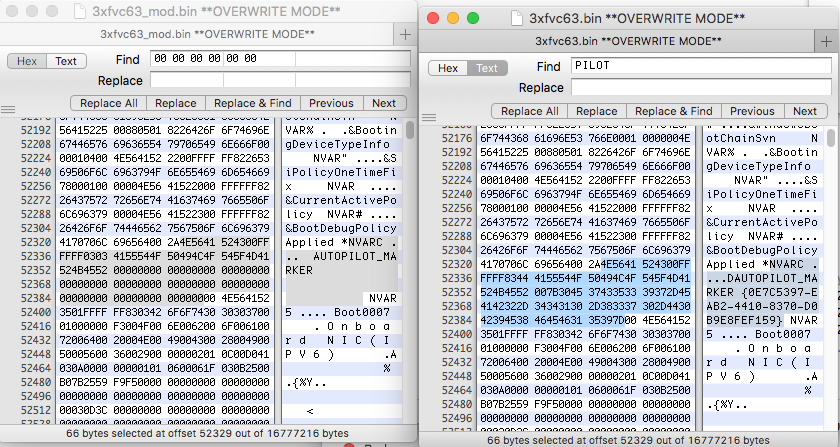Click offset 52336 in 3xfvc63_mod.bin window
840x447 pixels.
coord(36,256)
